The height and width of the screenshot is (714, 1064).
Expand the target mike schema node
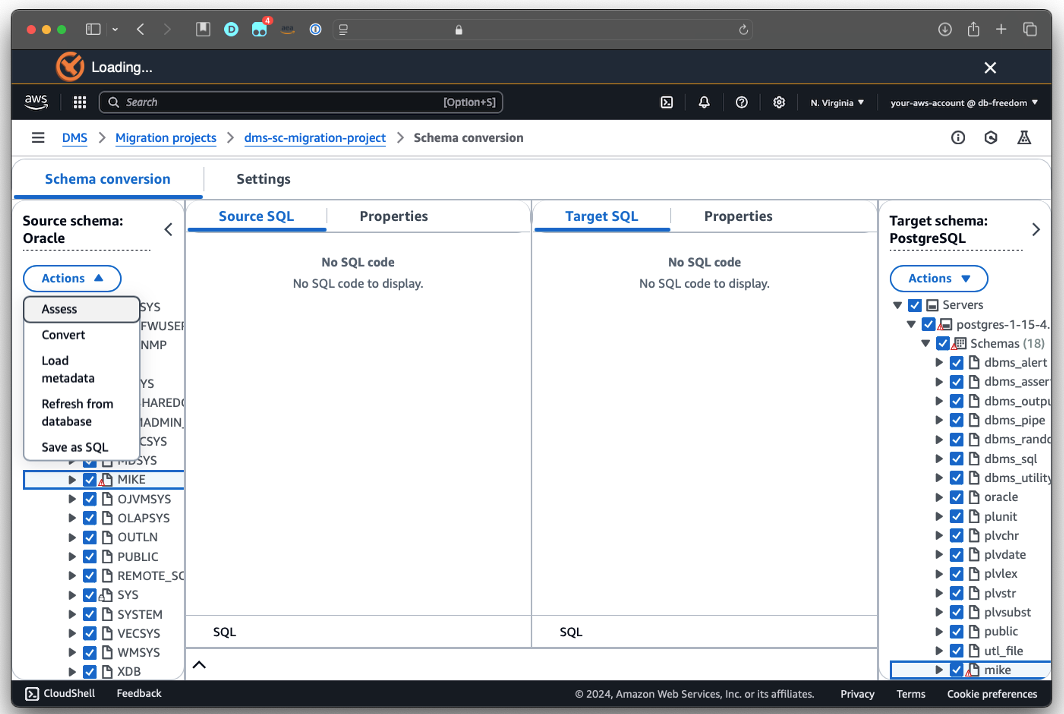(939, 671)
